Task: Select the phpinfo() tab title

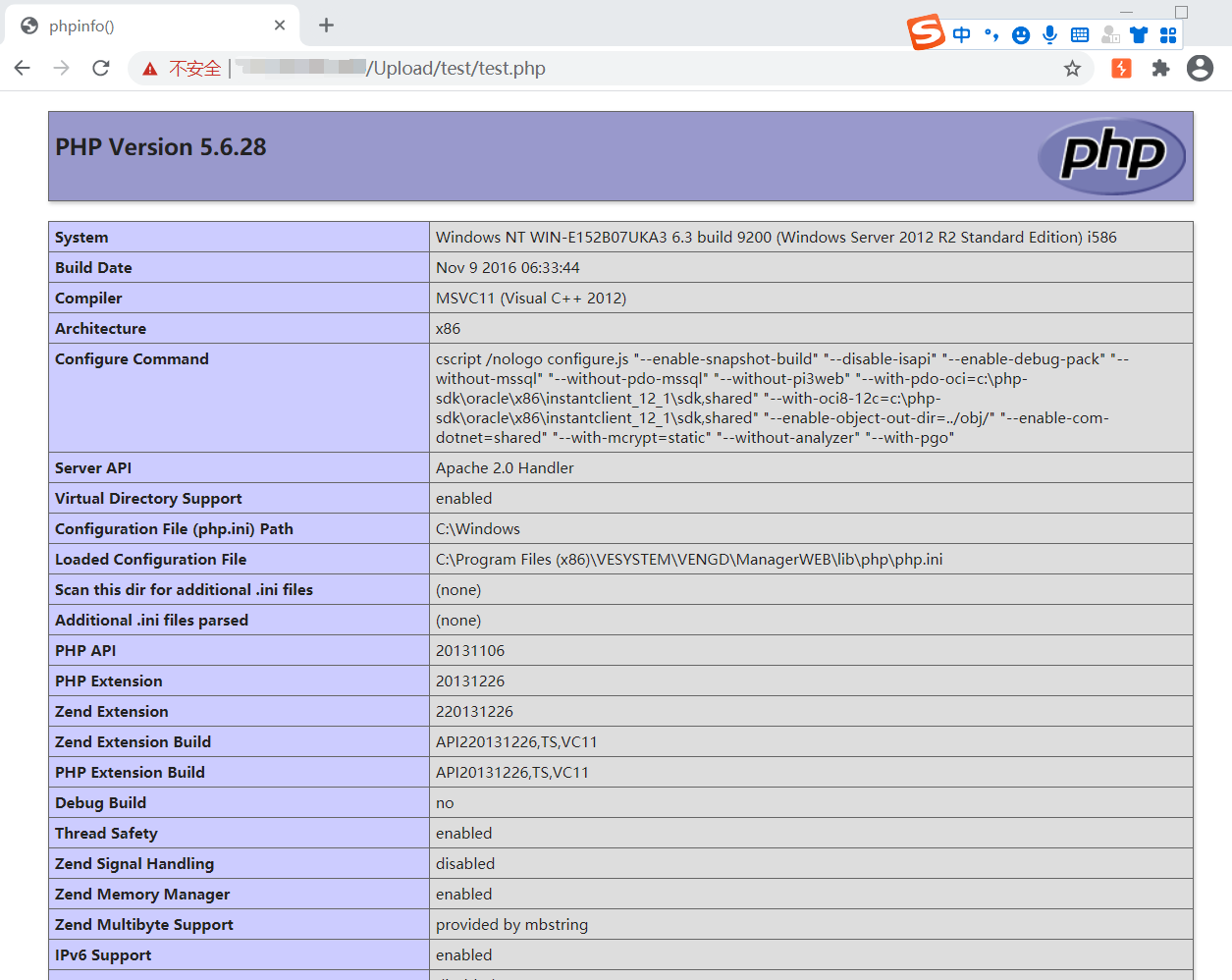Action: [x=81, y=26]
